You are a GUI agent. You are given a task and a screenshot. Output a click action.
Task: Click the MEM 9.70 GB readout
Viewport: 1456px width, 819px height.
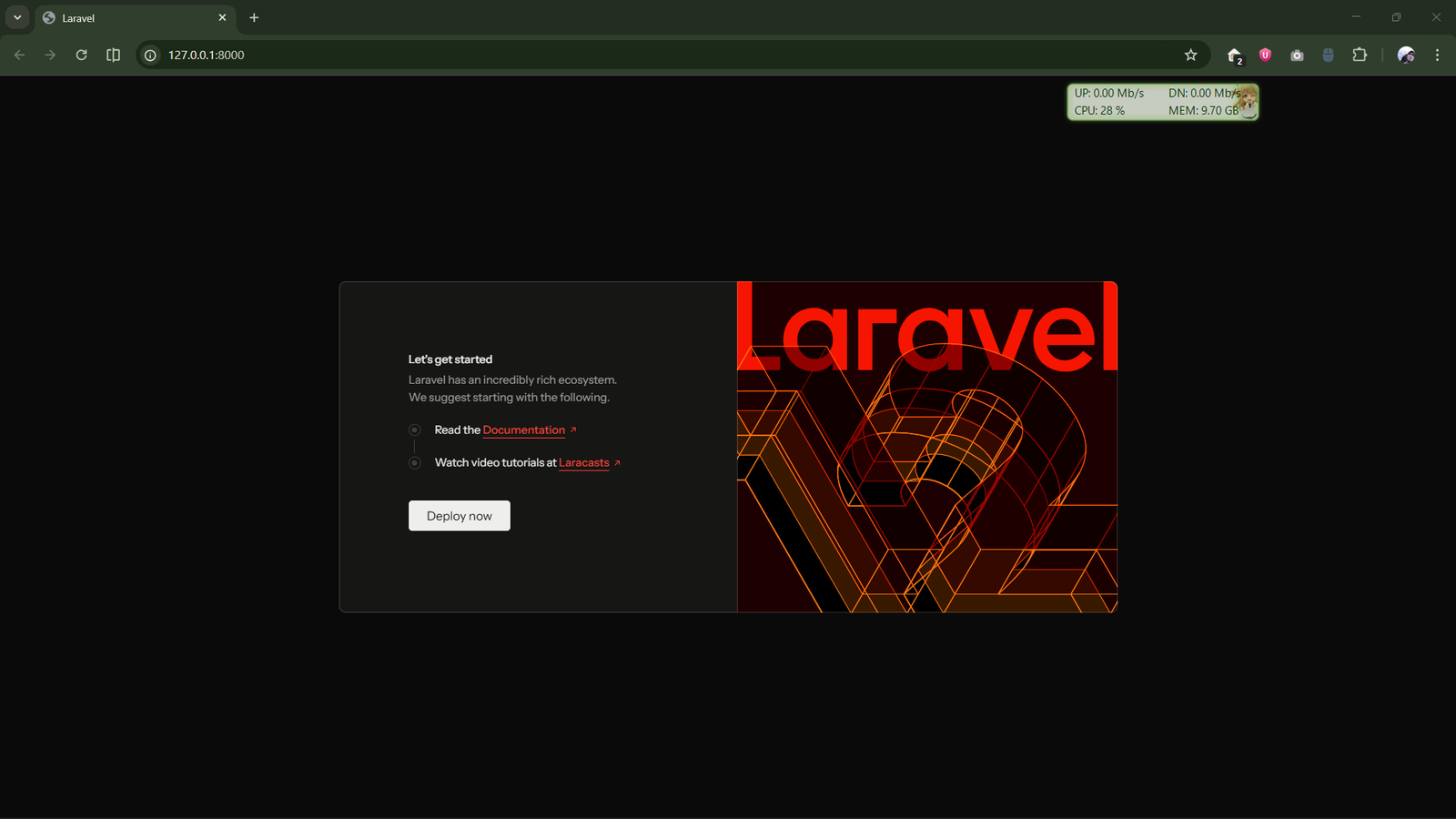point(1203,110)
